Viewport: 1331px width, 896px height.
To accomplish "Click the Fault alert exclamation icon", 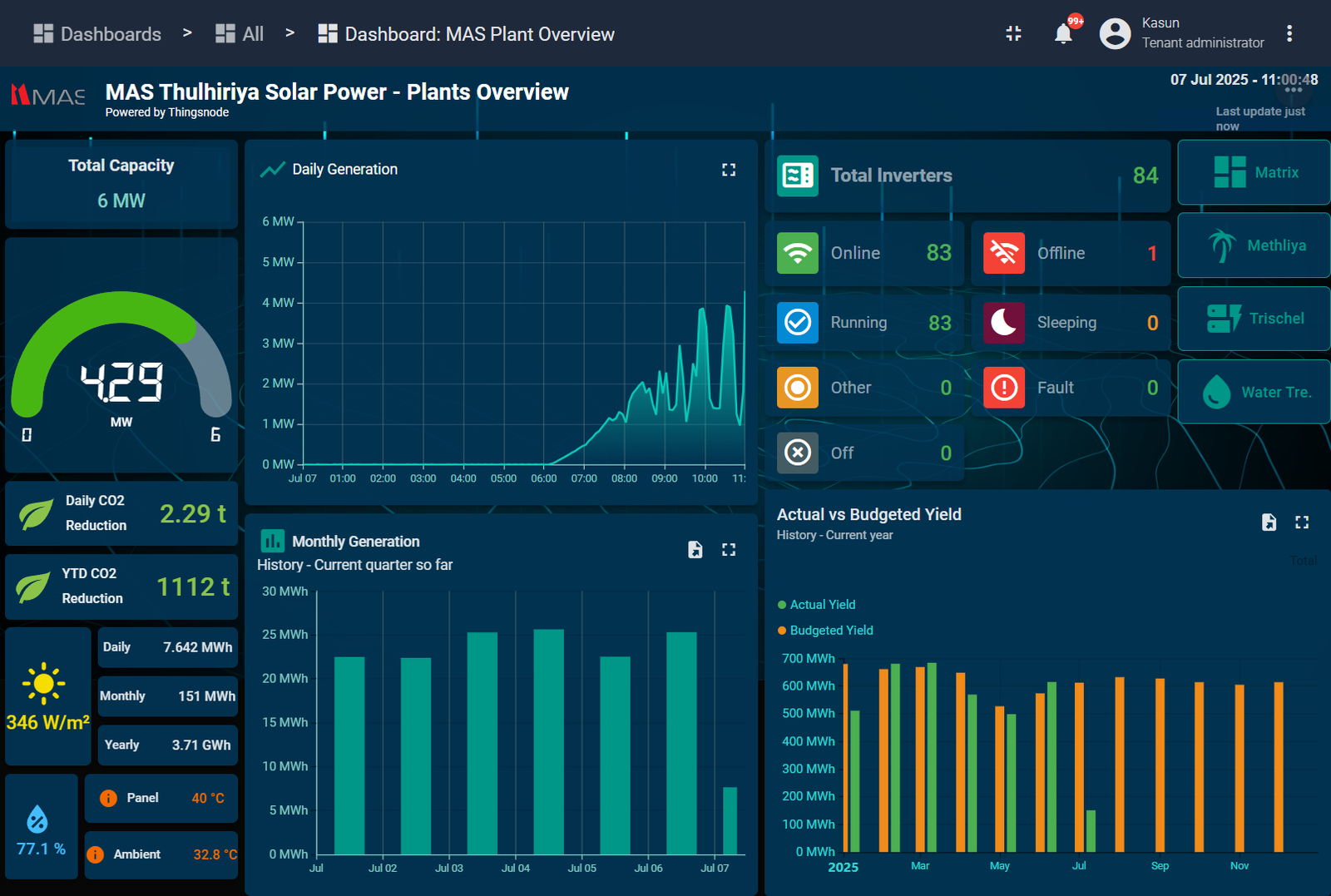I will (1003, 387).
